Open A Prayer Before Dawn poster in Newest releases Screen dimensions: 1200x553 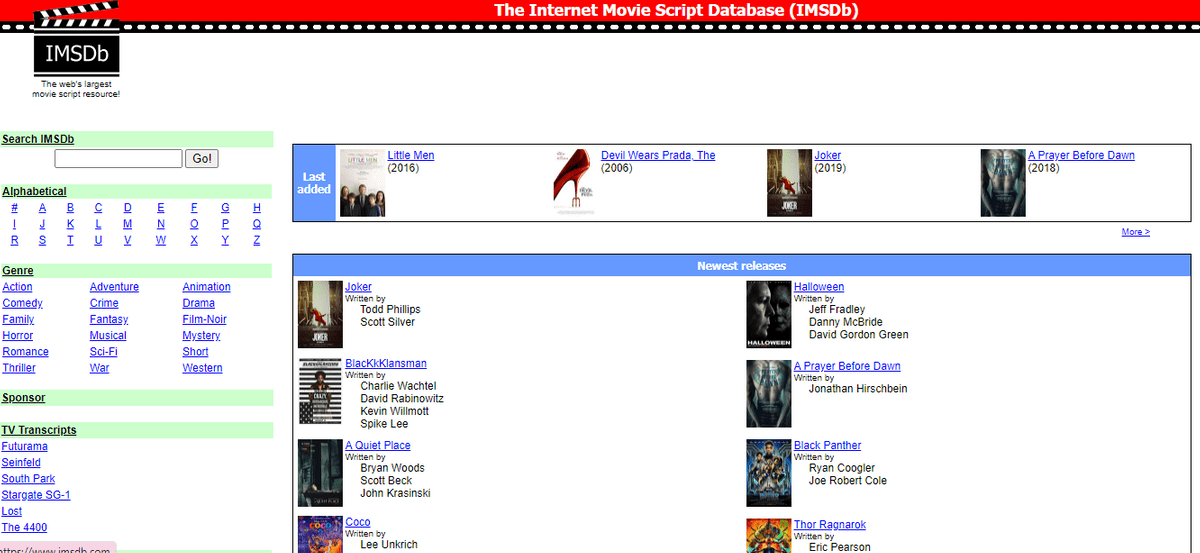click(769, 394)
